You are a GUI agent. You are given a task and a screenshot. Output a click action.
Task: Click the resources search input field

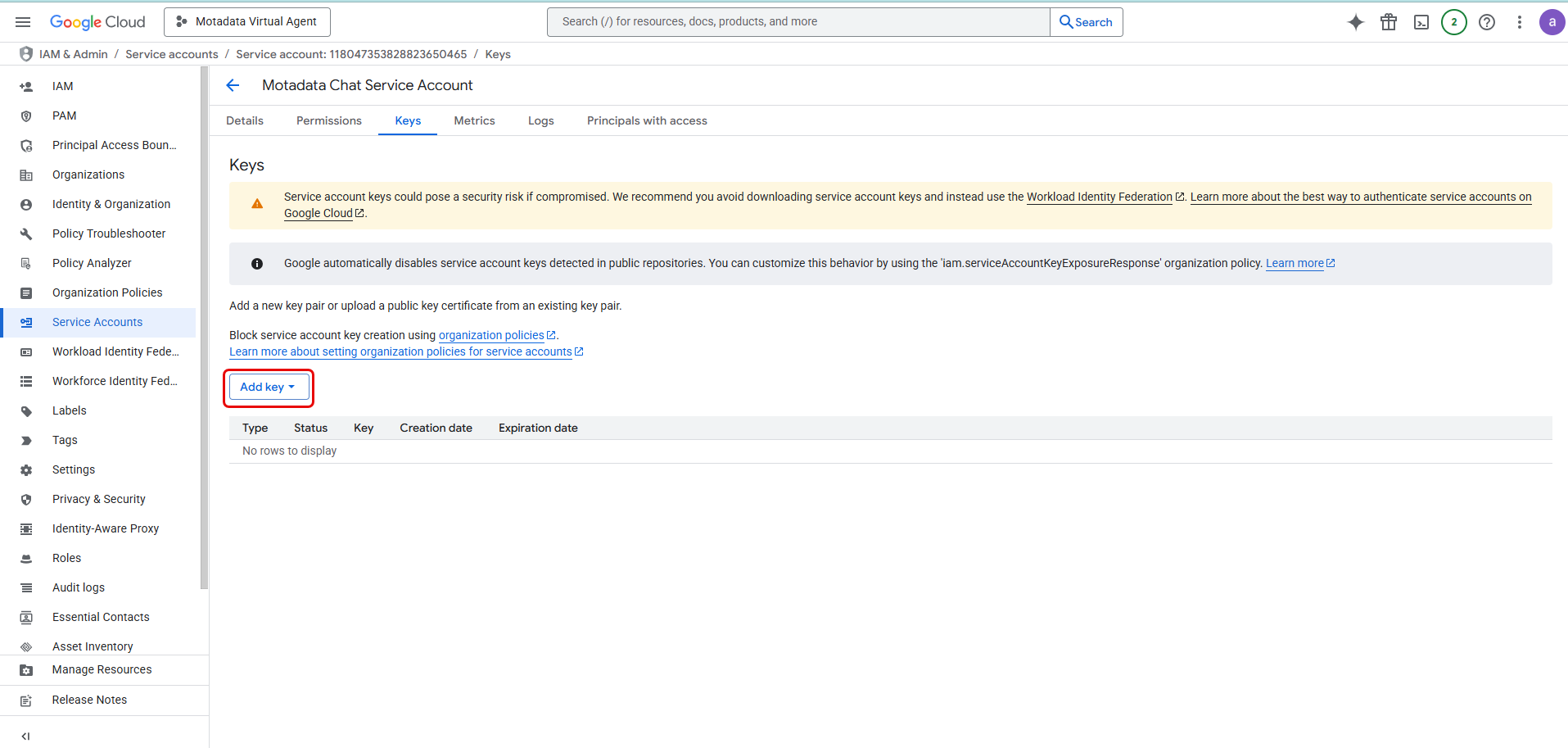pos(798,22)
